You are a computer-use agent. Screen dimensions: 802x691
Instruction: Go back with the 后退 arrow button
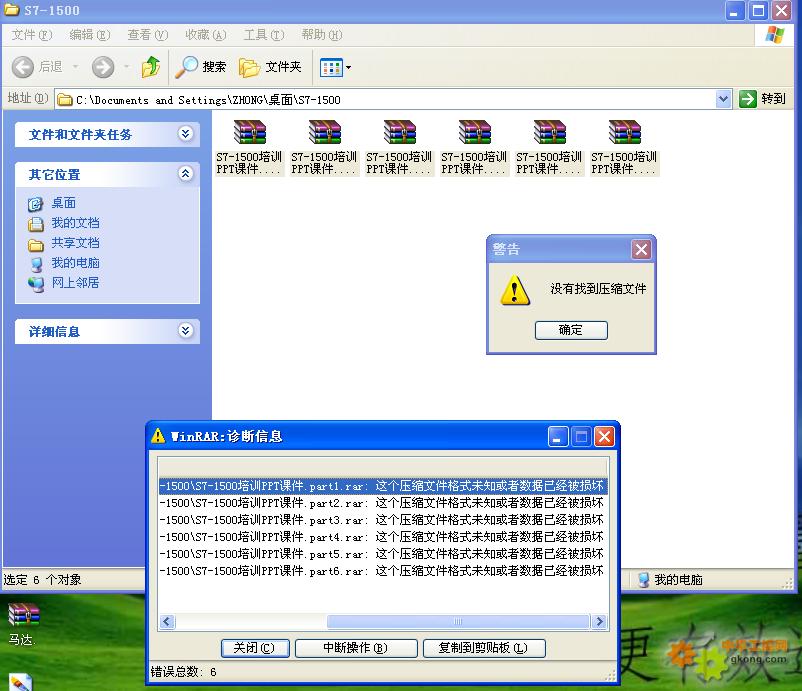point(37,67)
